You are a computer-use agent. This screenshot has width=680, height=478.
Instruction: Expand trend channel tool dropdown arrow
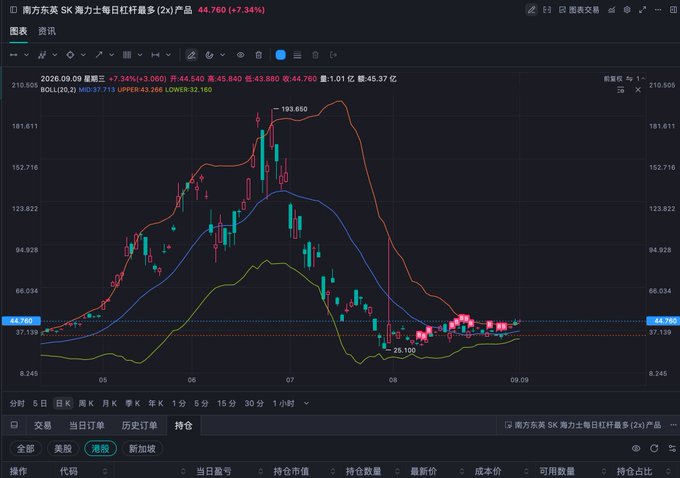(55, 55)
